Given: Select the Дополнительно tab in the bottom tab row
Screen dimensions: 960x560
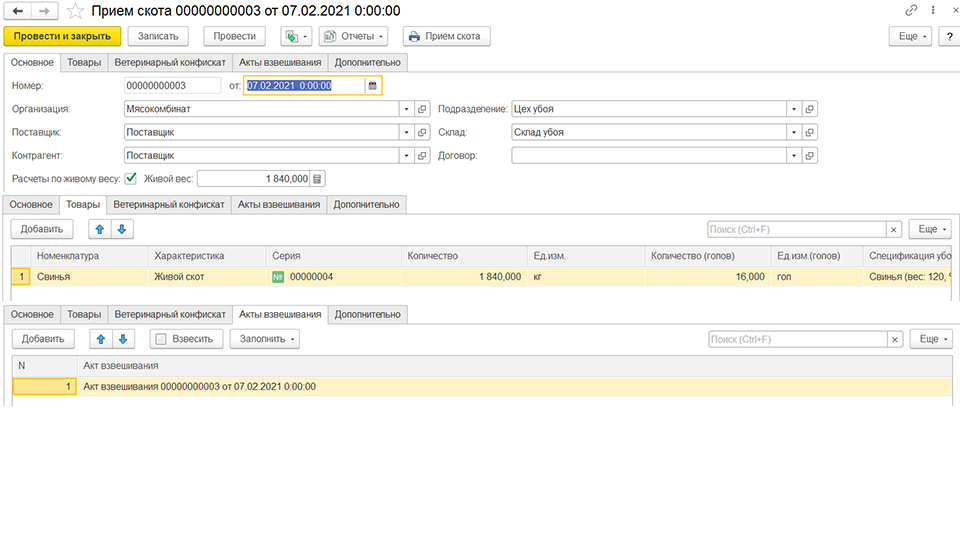Looking at the screenshot, I should coord(367,315).
